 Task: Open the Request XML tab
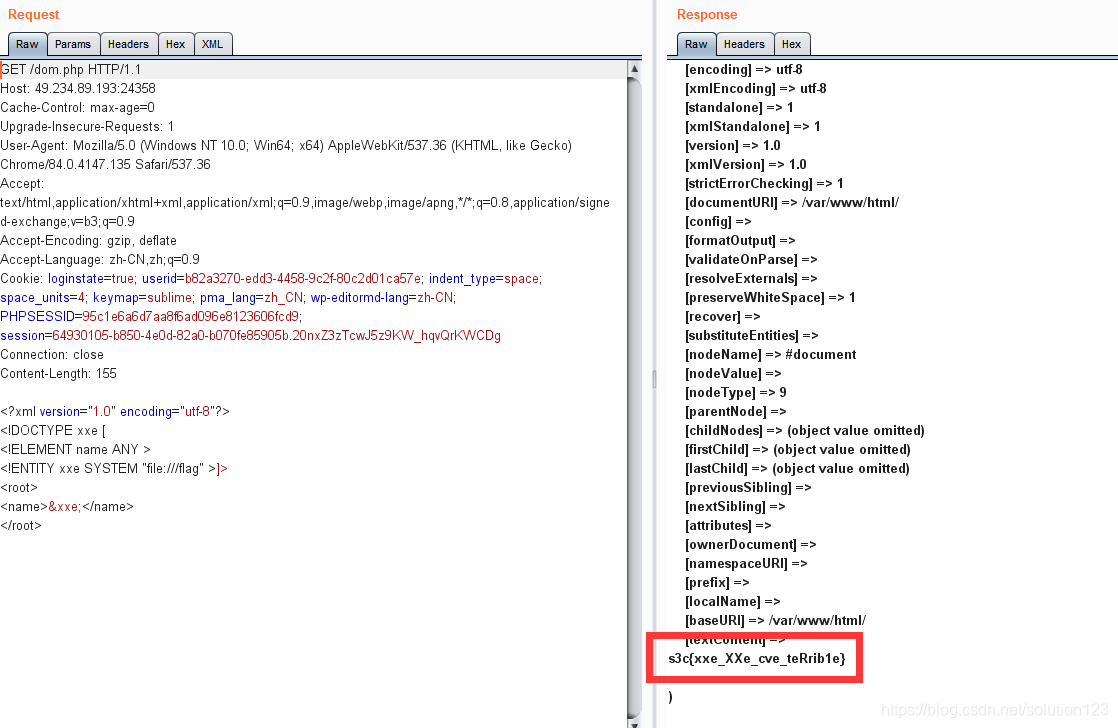[x=212, y=44]
